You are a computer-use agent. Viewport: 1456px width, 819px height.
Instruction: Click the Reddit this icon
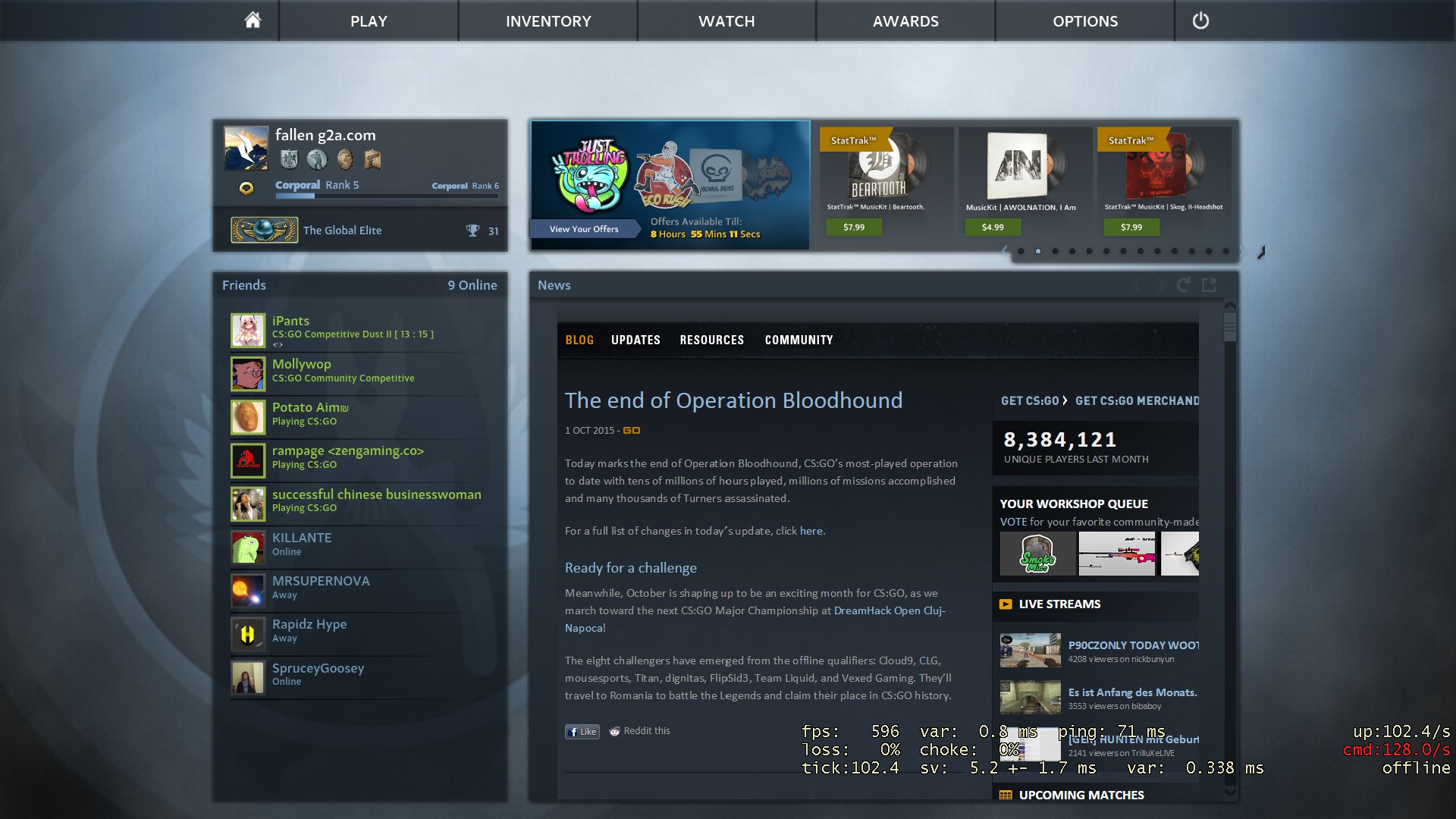click(x=614, y=731)
